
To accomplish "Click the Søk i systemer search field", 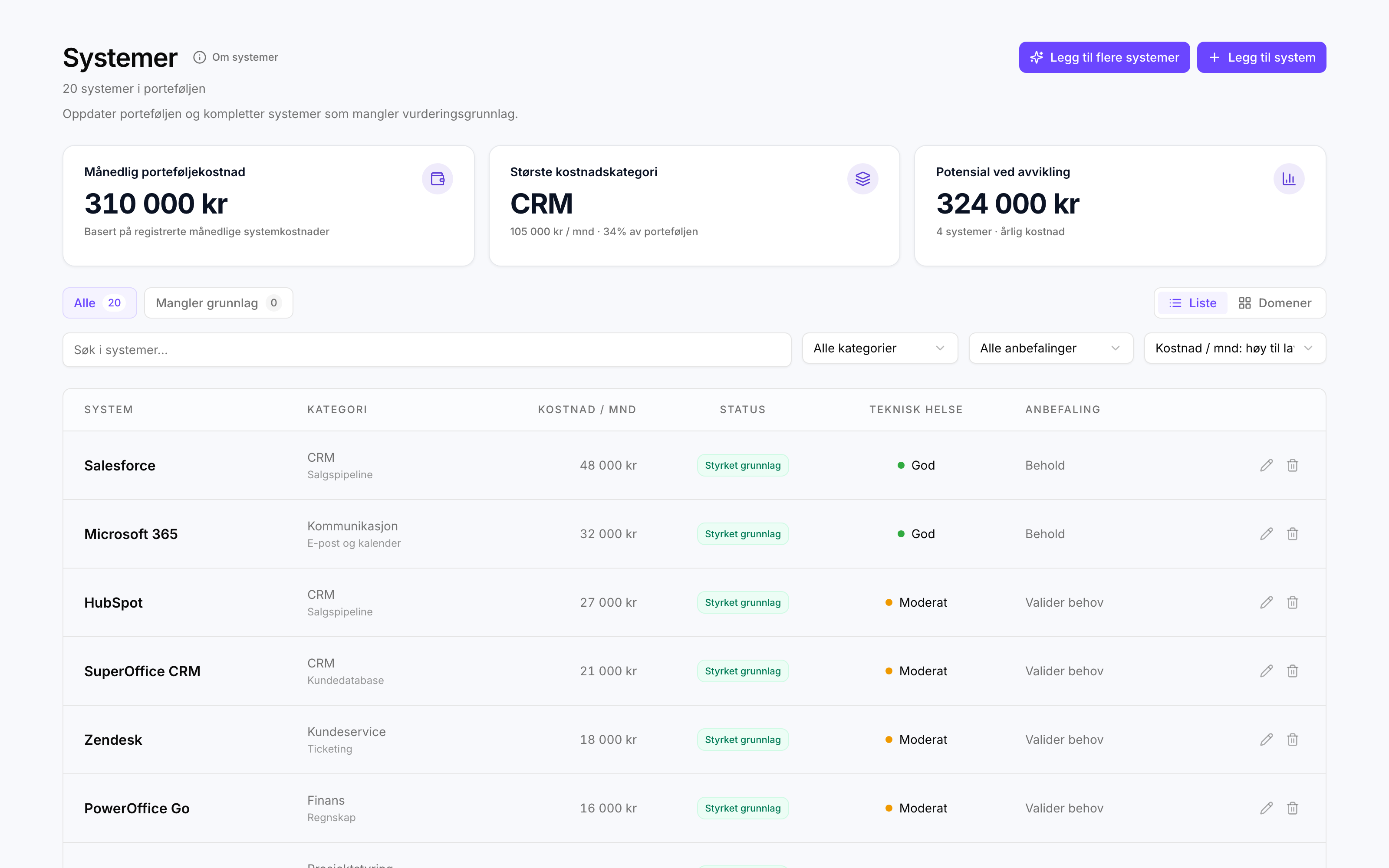I will click(427, 350).
